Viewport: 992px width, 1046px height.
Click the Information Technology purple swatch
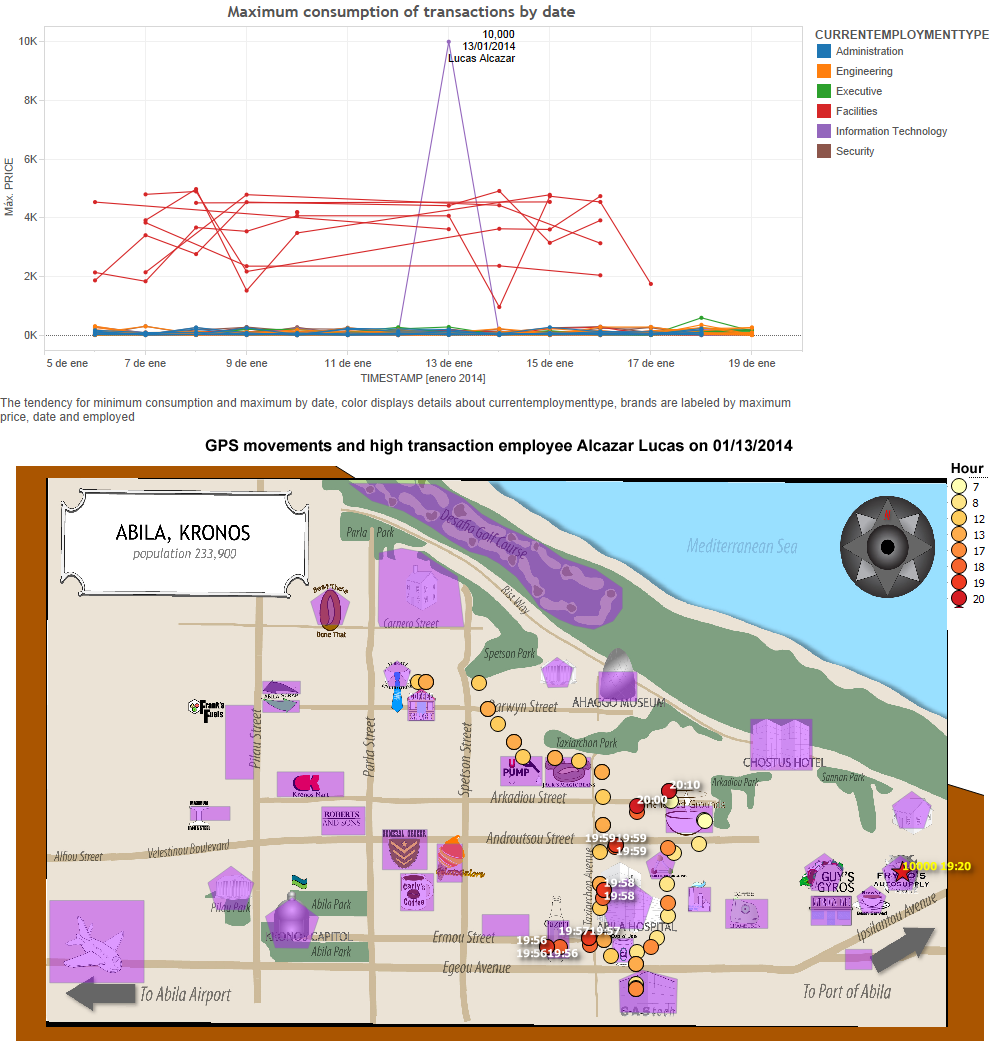[824, 131]
